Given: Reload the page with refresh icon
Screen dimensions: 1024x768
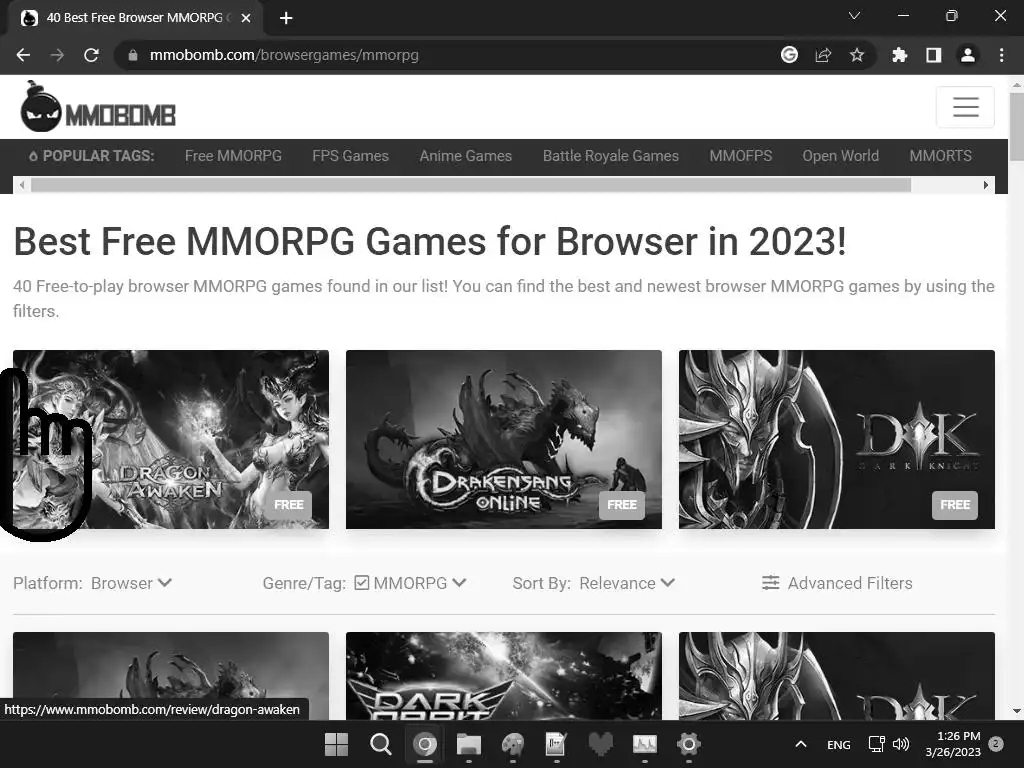Looking at the screenshot, I should click(x=91, y=56).
